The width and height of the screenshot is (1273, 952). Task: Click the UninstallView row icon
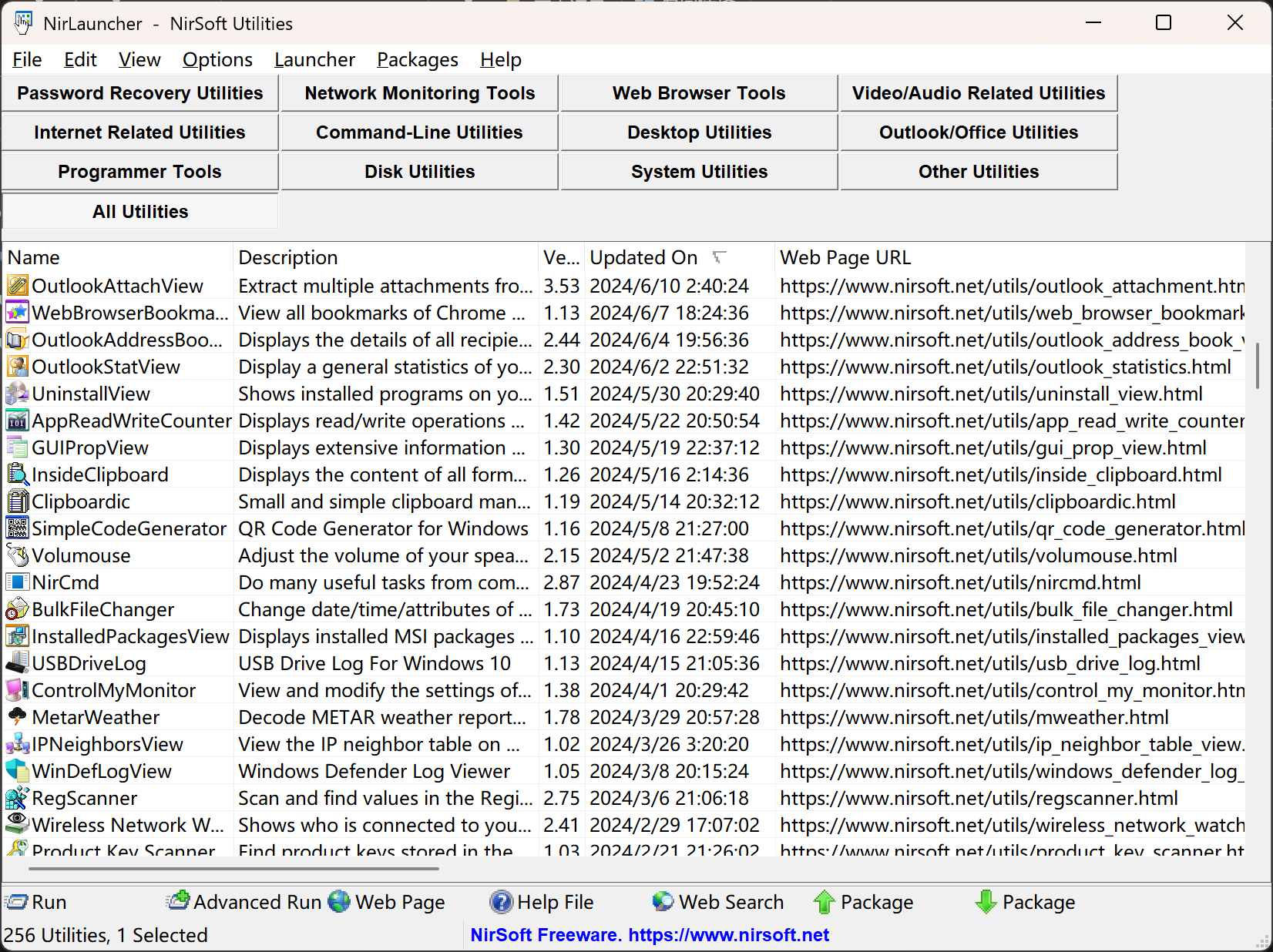[x=17, y=394]
